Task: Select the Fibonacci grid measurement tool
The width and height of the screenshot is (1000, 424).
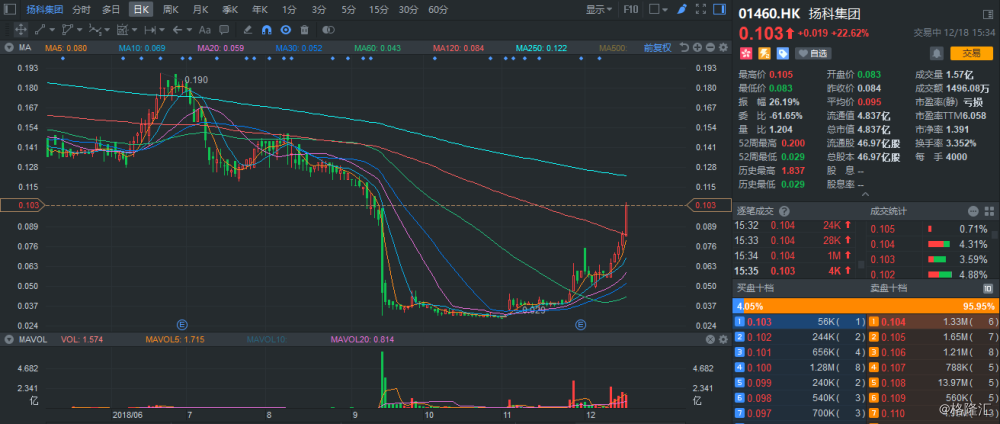Action: tap(122, 29)
